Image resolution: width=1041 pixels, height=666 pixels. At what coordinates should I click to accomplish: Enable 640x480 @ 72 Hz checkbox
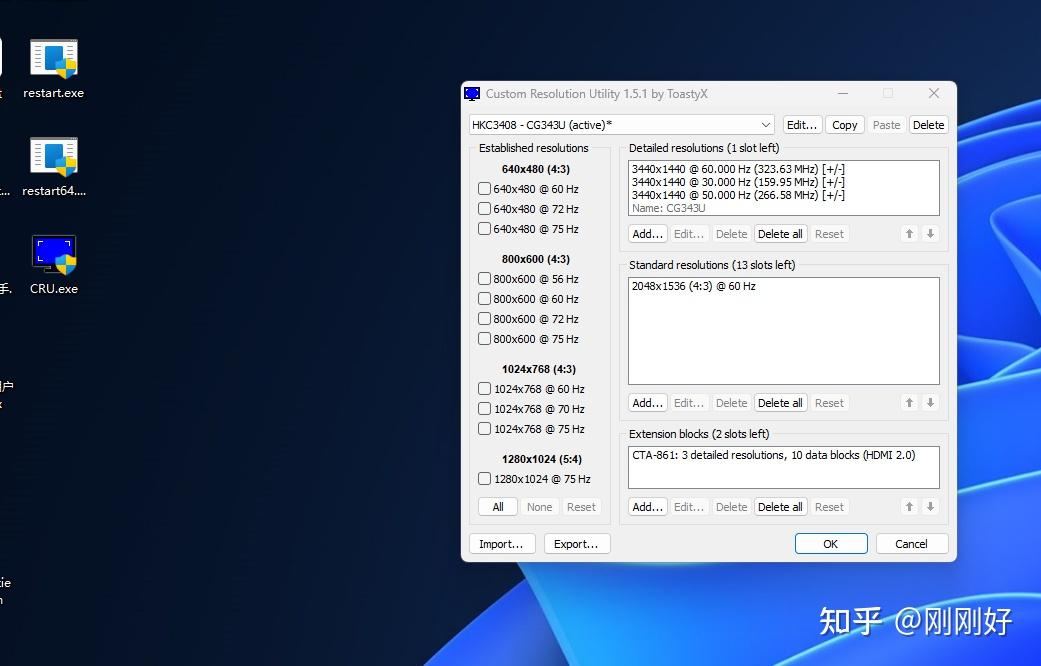[x=485, y=208]
